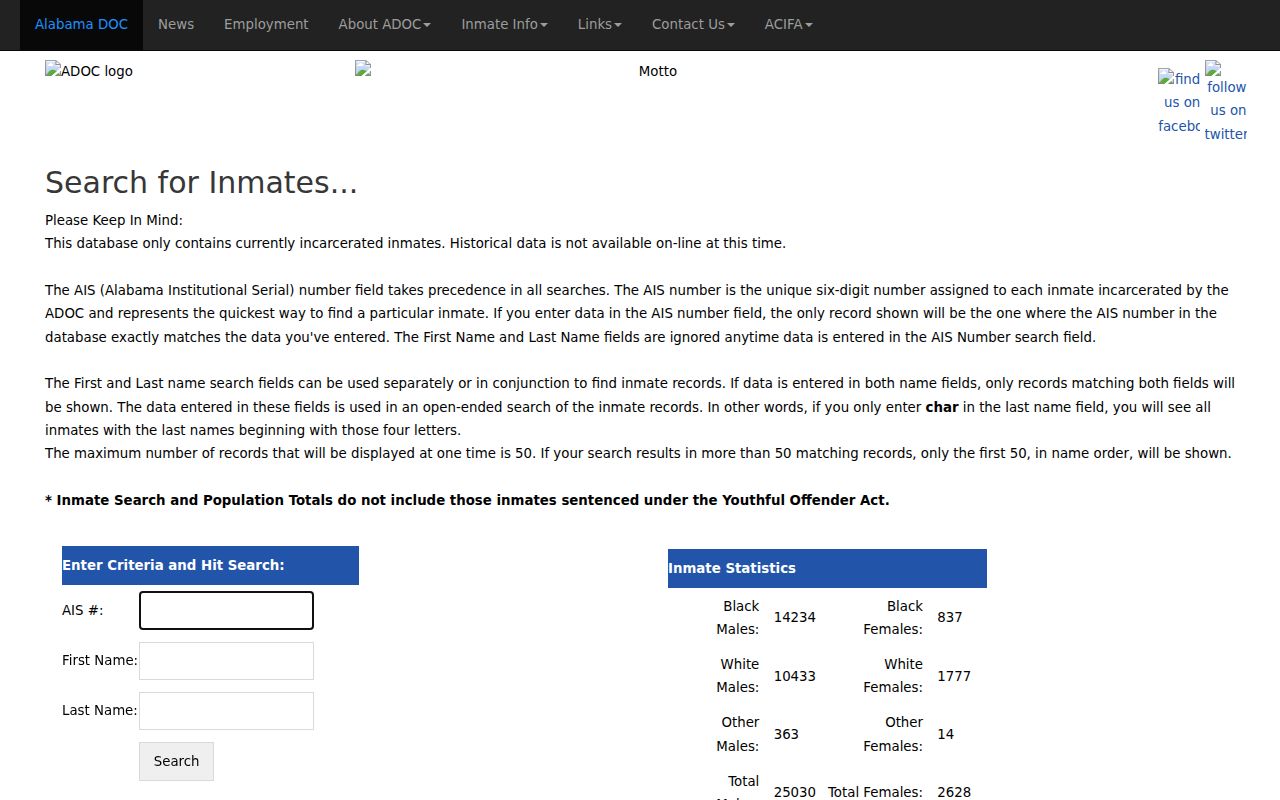This screenshot has width=1280, height=800.
Task: Open the follow us on Twitter icon
Action: 1226,102
